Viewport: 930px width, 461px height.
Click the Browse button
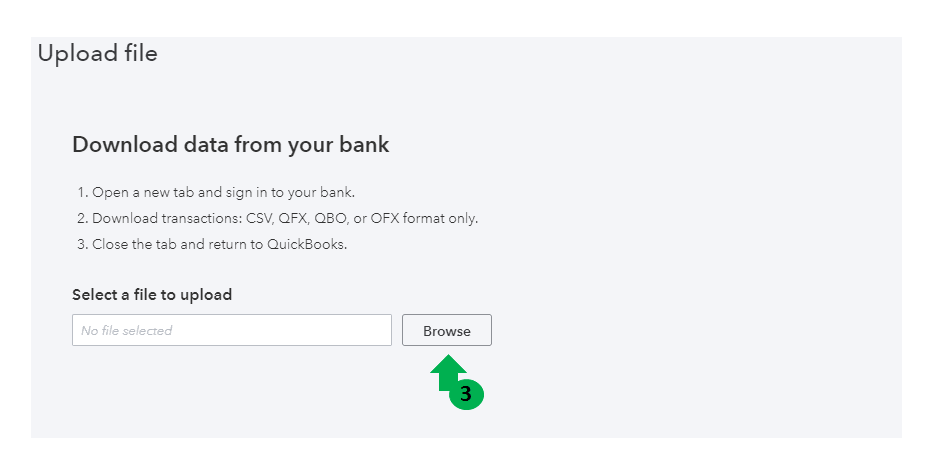(x=446, y=331)
